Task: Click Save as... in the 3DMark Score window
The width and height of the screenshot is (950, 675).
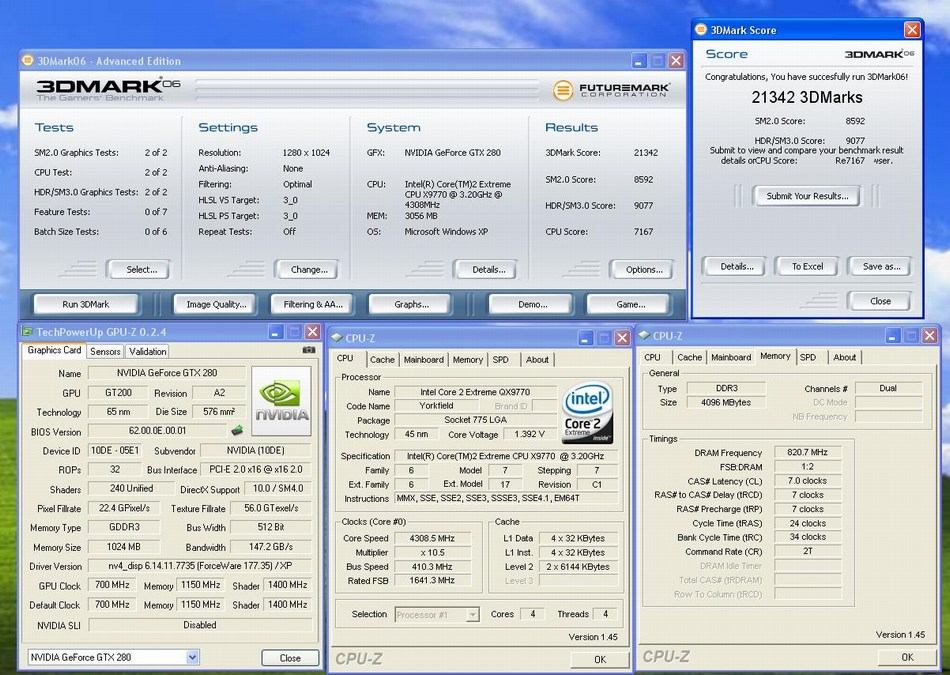Action: [x=880, y=267]
